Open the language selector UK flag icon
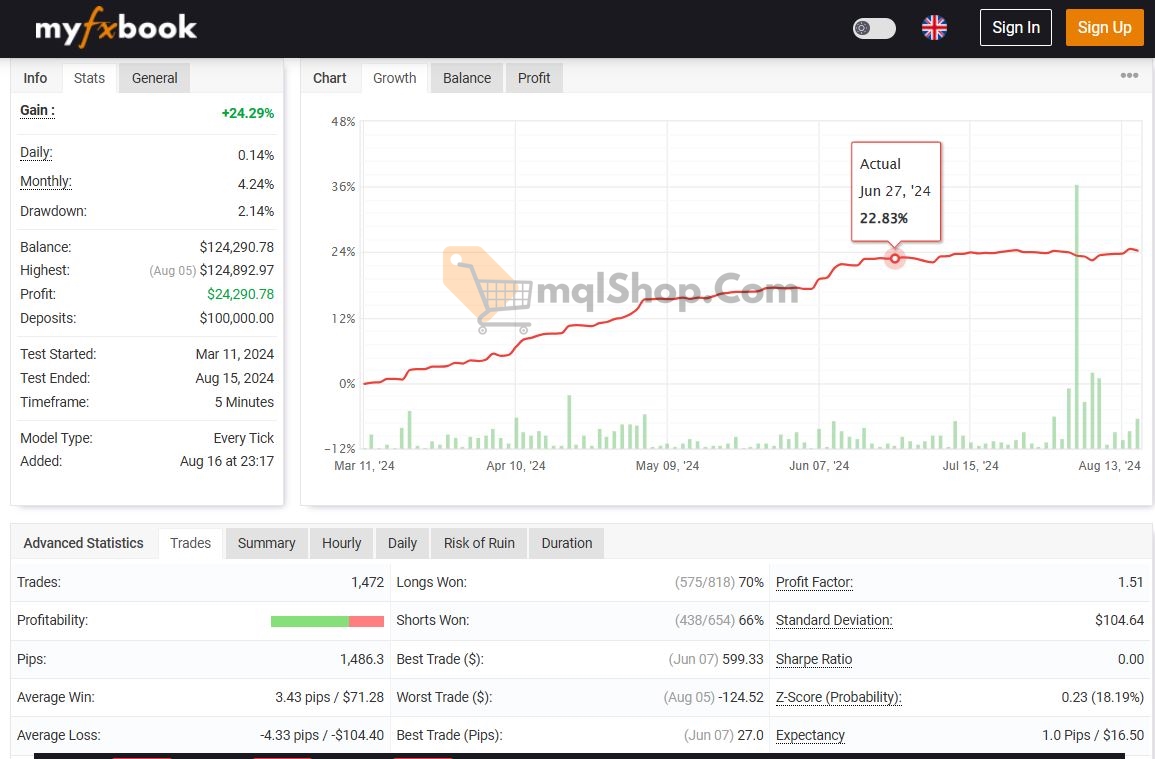This screenshot has width=1155, height=759. (x=934, y=27)
